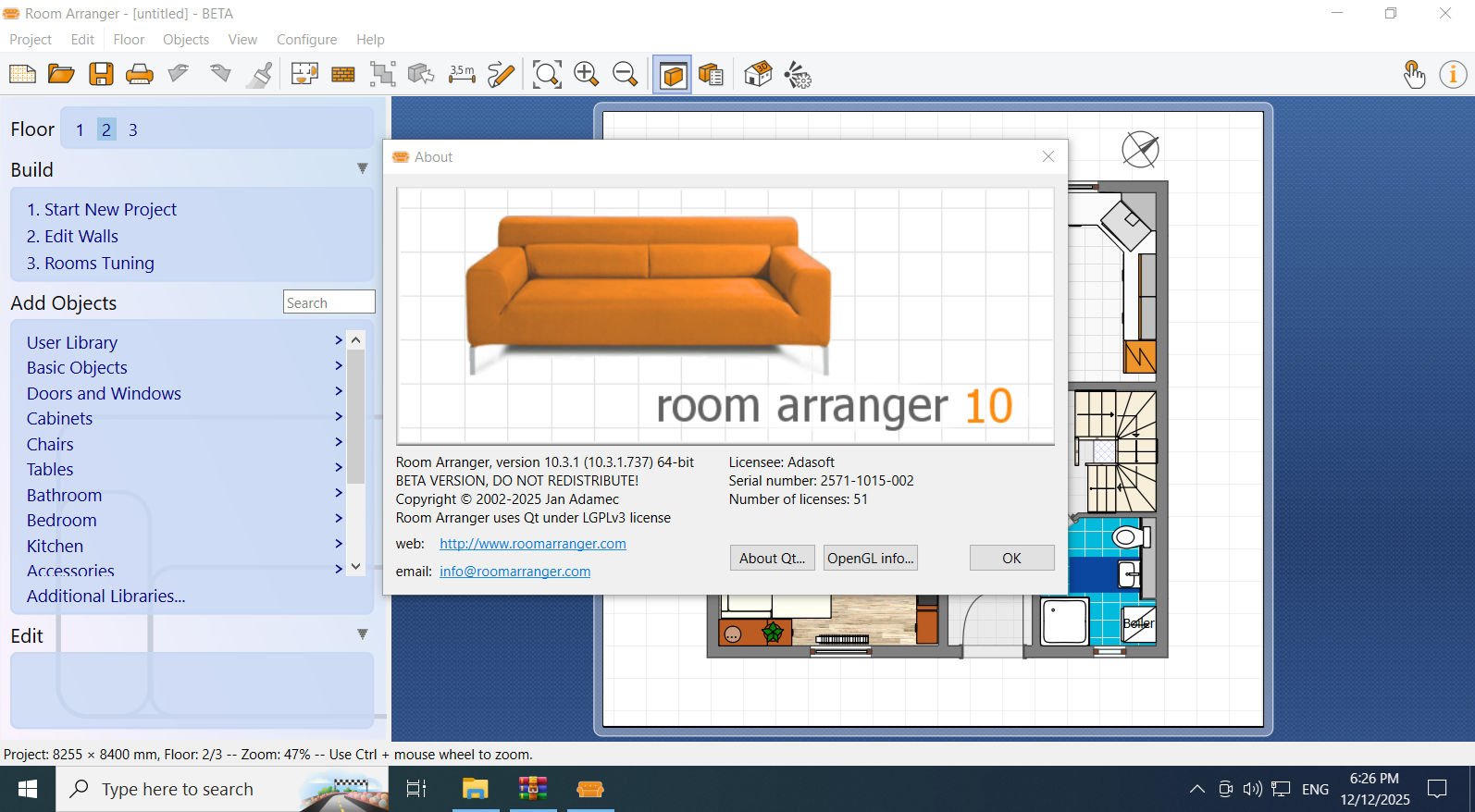Viewport: 1475px width, 812px height.
Task: Click the measure distance 3.5m icon
Action: (x=462, y=74)
